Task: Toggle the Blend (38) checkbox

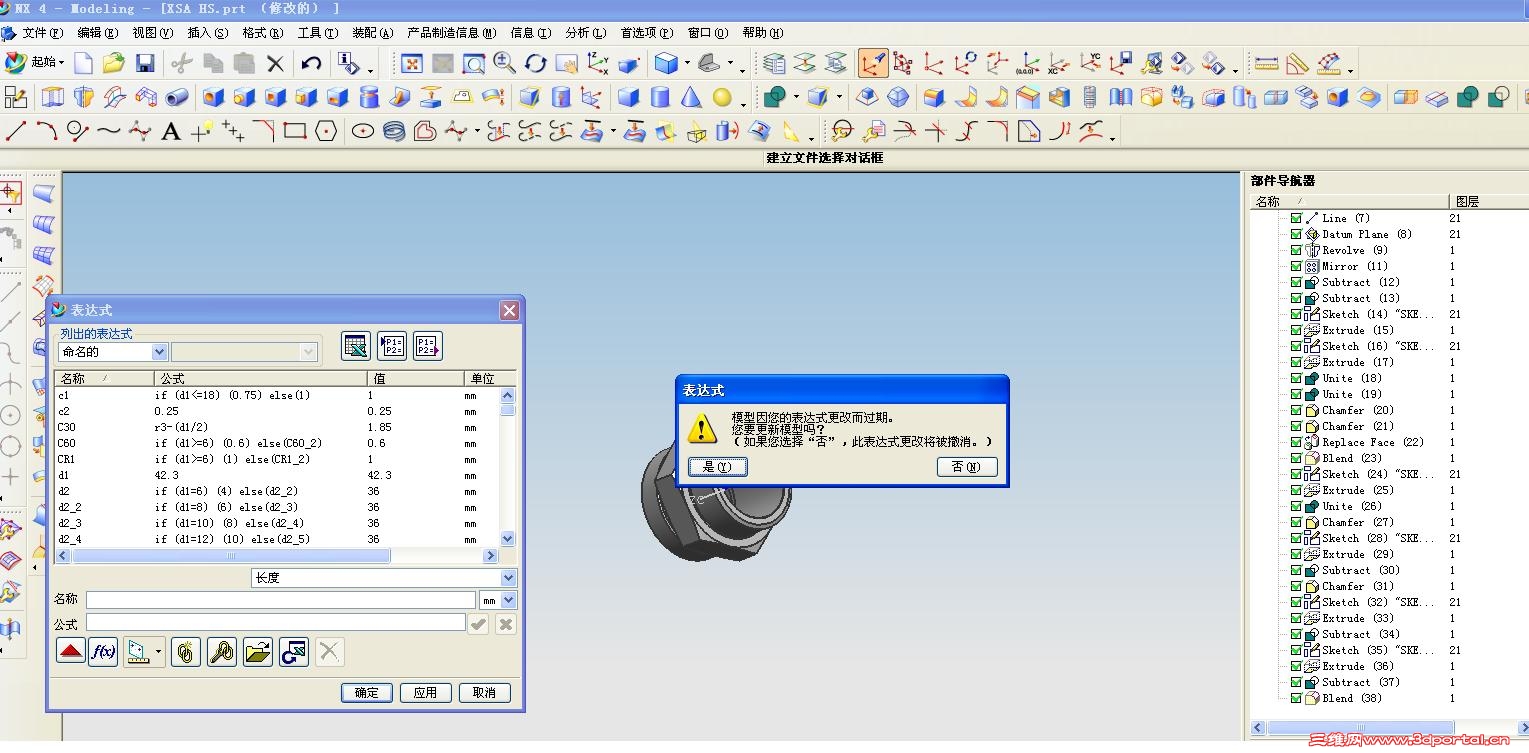Action: point(1296,698)
